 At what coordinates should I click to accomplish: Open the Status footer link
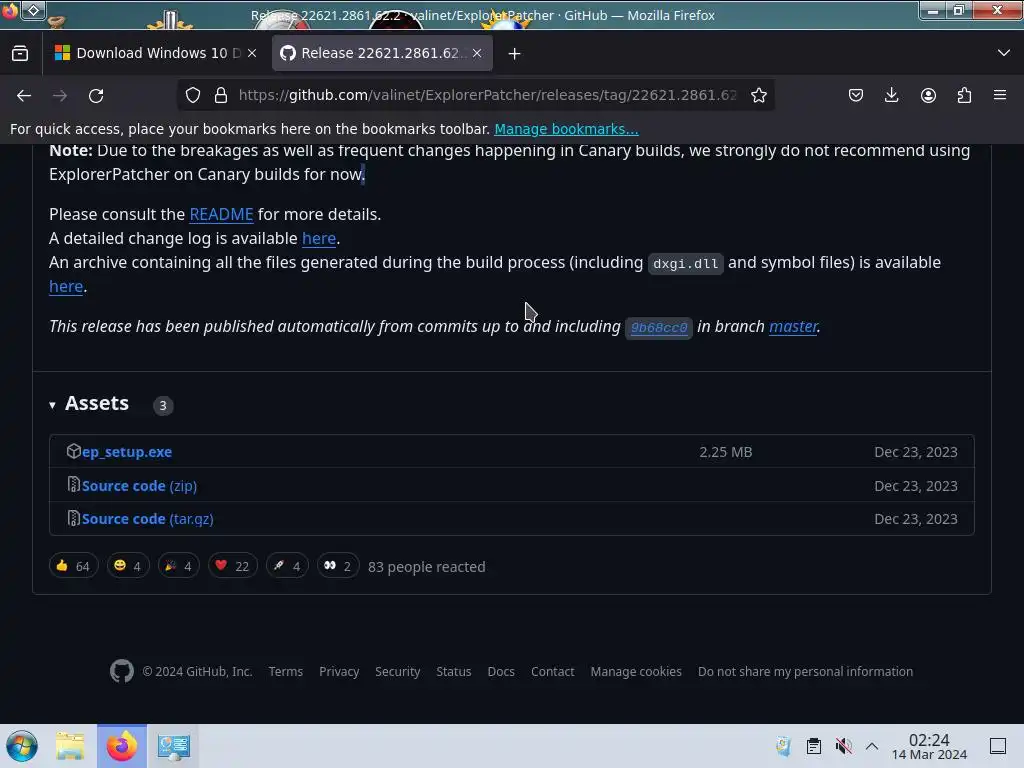453,671
